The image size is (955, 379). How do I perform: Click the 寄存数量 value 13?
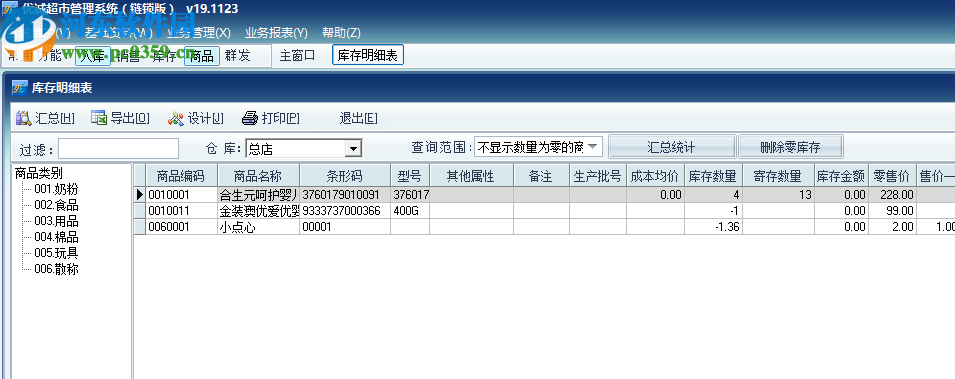pyautogui.click(x=779, y=195)
